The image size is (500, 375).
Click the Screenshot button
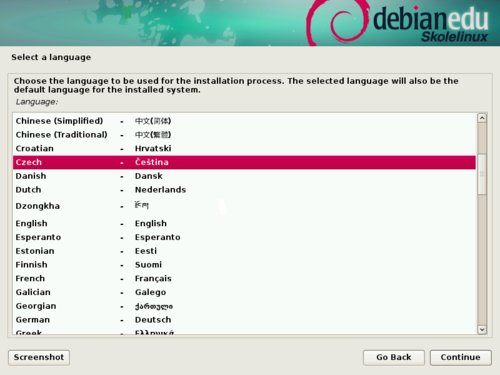coord(39,357)
